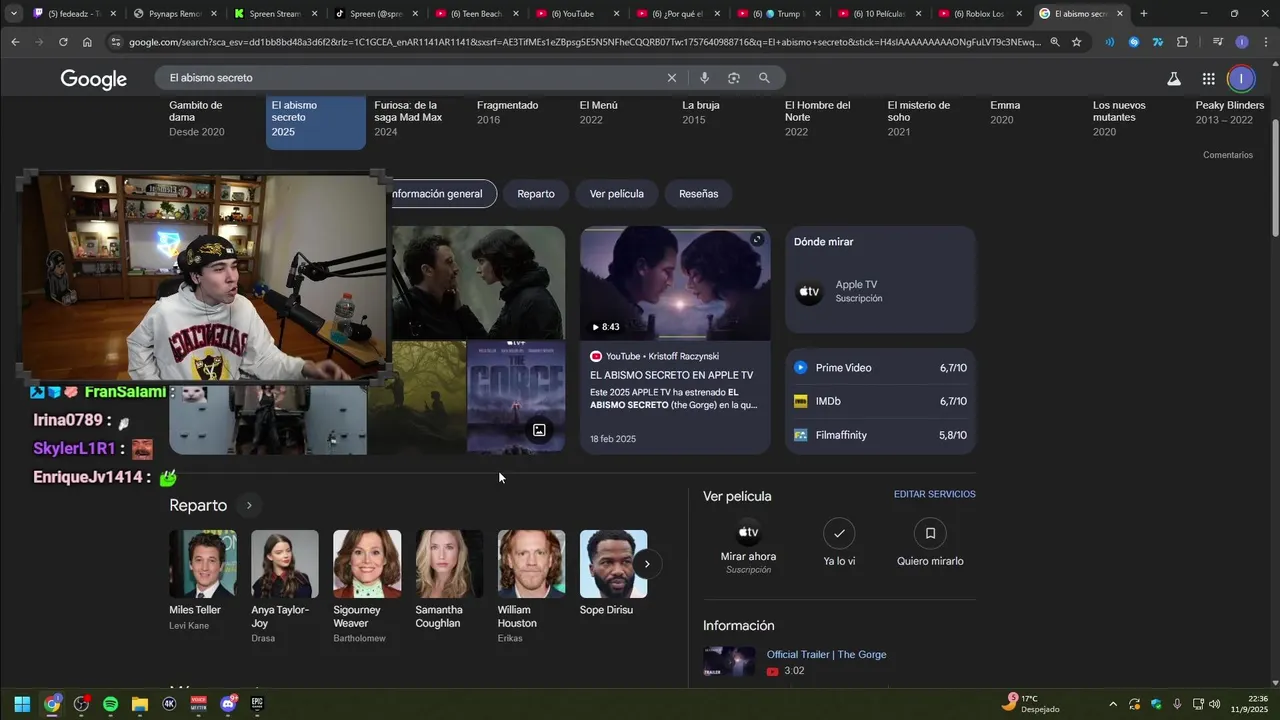The image size is (1280, 720).
Task: Open Windows Start menu
Action: (x=22, y=704)
